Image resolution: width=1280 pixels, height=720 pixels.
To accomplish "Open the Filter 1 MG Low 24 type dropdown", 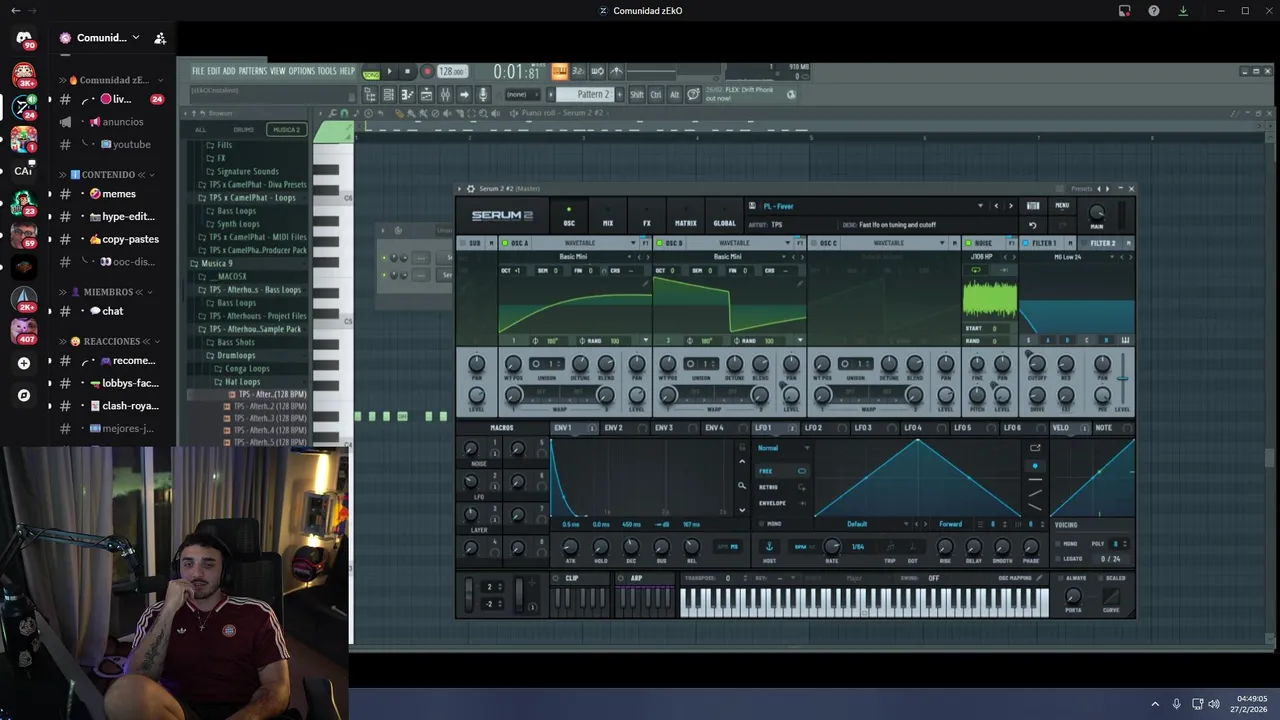I will 1068,257.
